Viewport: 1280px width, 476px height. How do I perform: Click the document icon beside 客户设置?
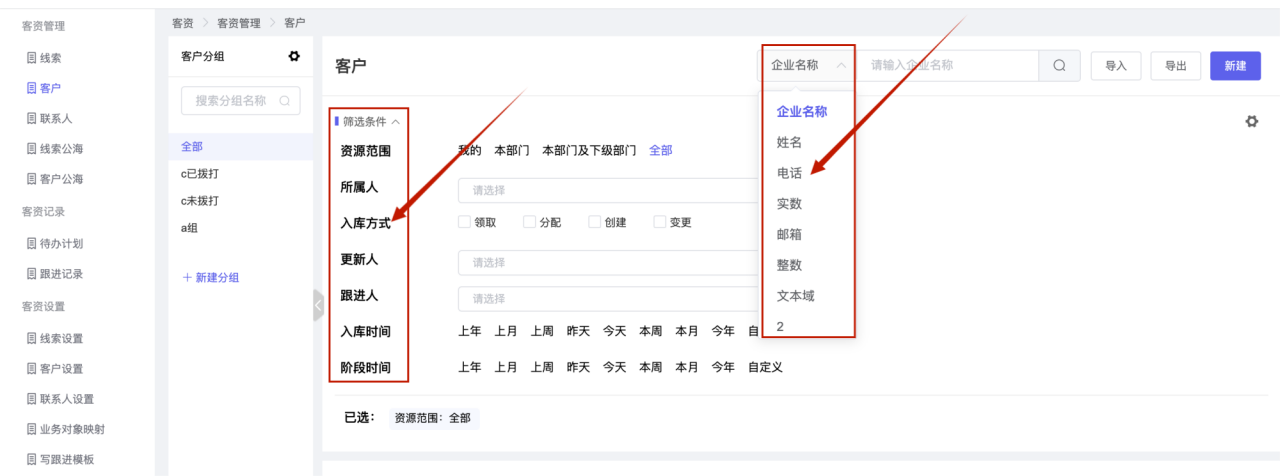click(32, 368)
